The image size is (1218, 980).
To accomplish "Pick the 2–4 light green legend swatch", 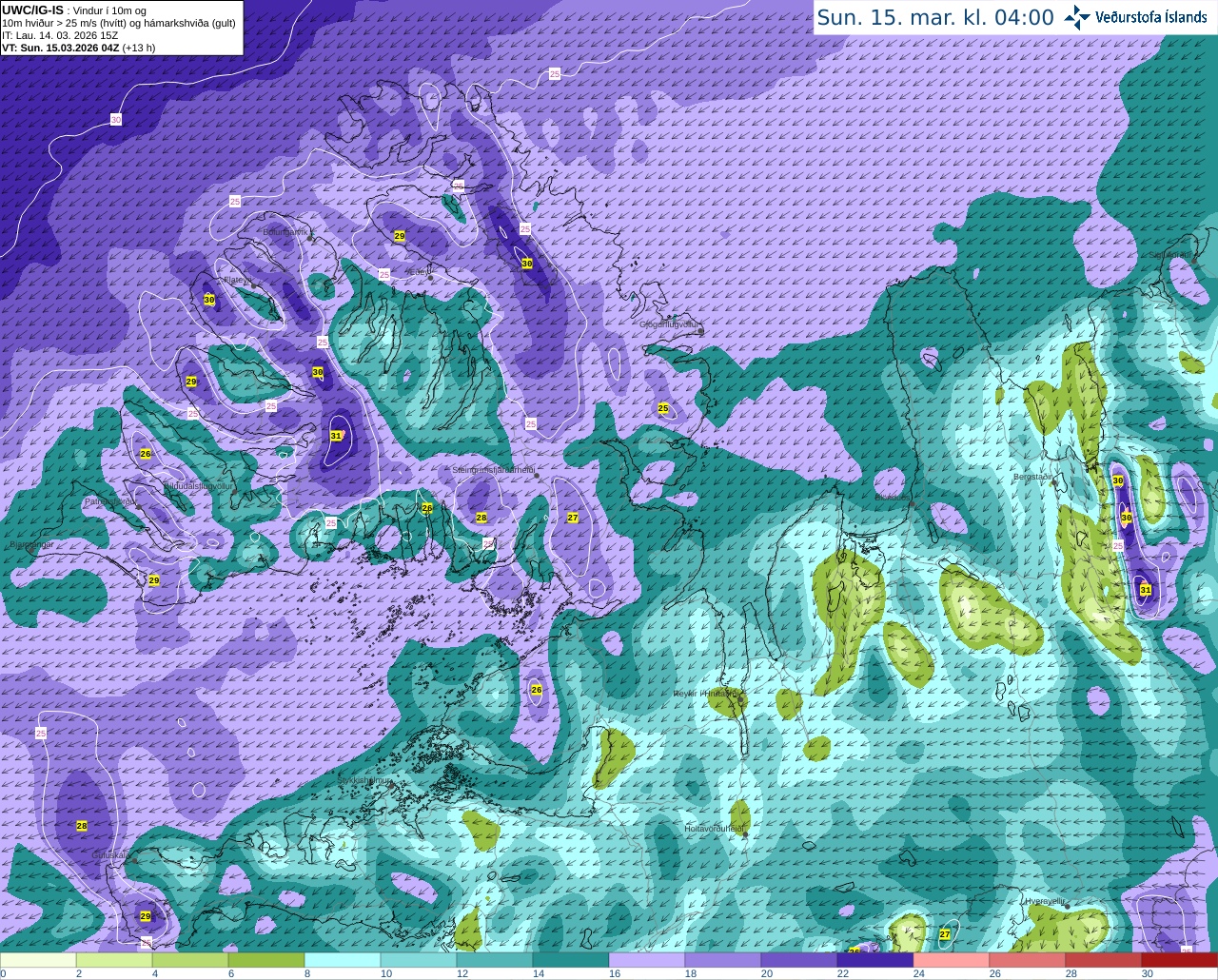I will click(114, 960).
